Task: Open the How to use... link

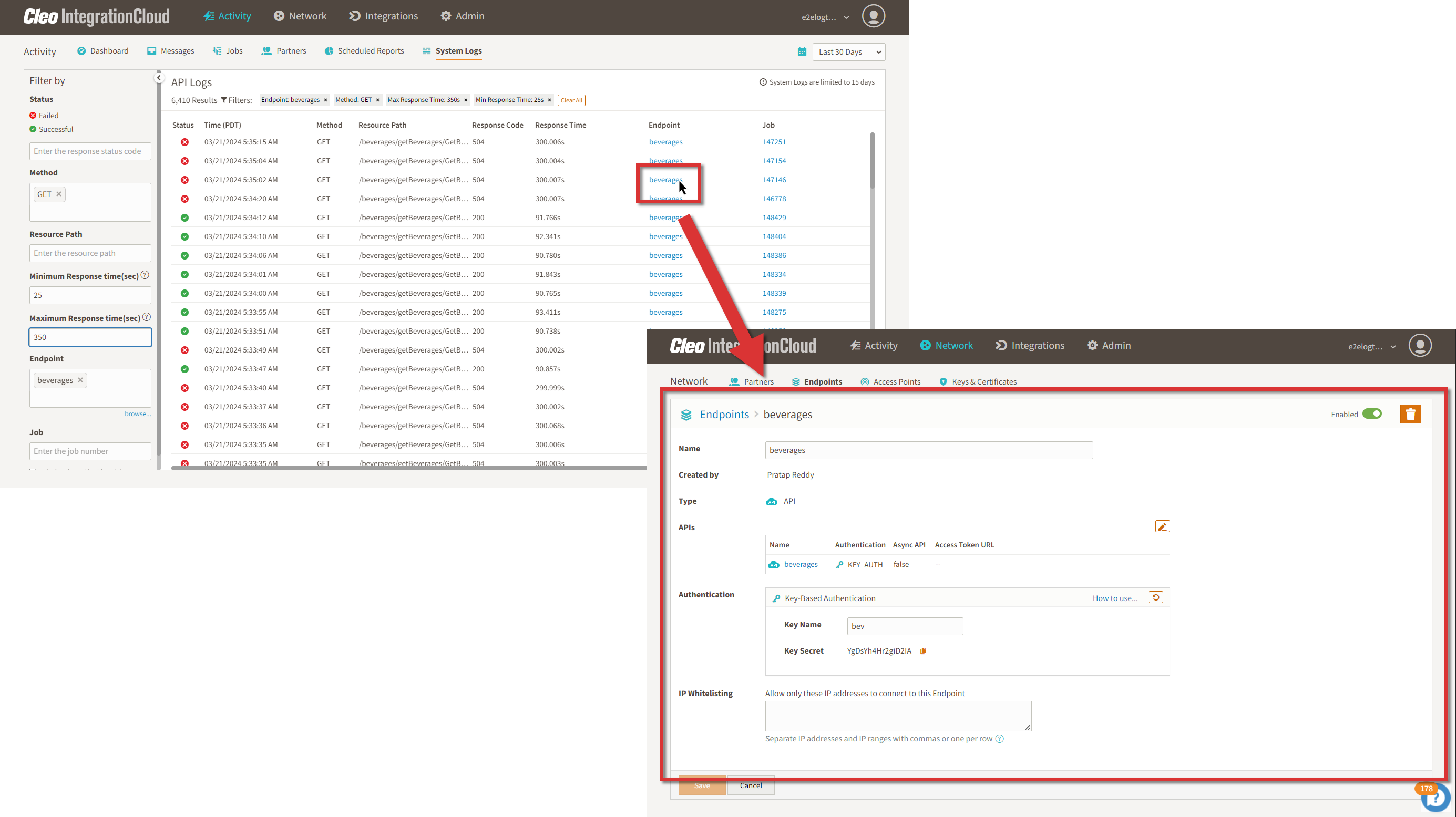Action: 1115,598
